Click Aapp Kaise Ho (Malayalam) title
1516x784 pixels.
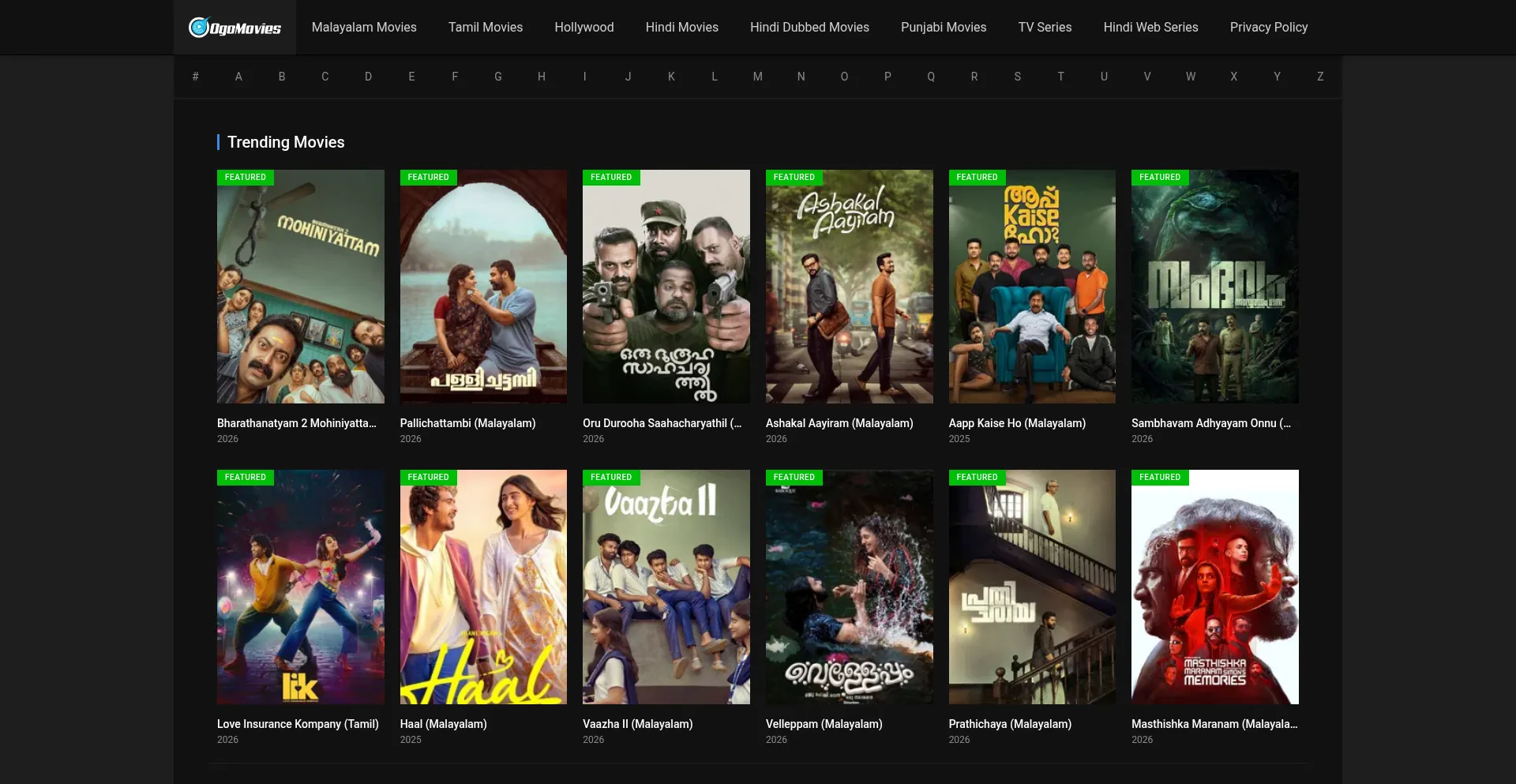click(1017, 423)
